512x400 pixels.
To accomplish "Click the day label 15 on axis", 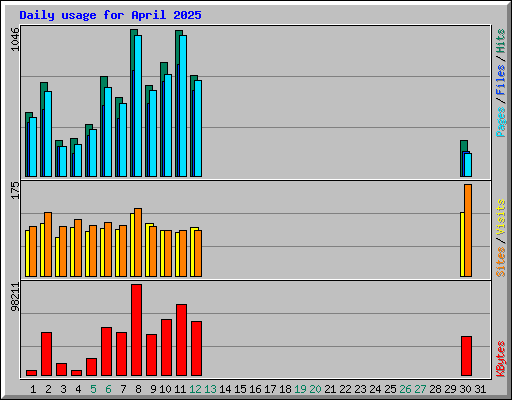I will point(240,389).
